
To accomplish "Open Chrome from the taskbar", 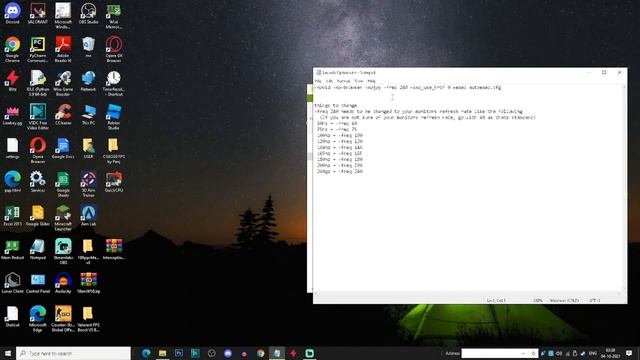I will (x=260, y=353).
